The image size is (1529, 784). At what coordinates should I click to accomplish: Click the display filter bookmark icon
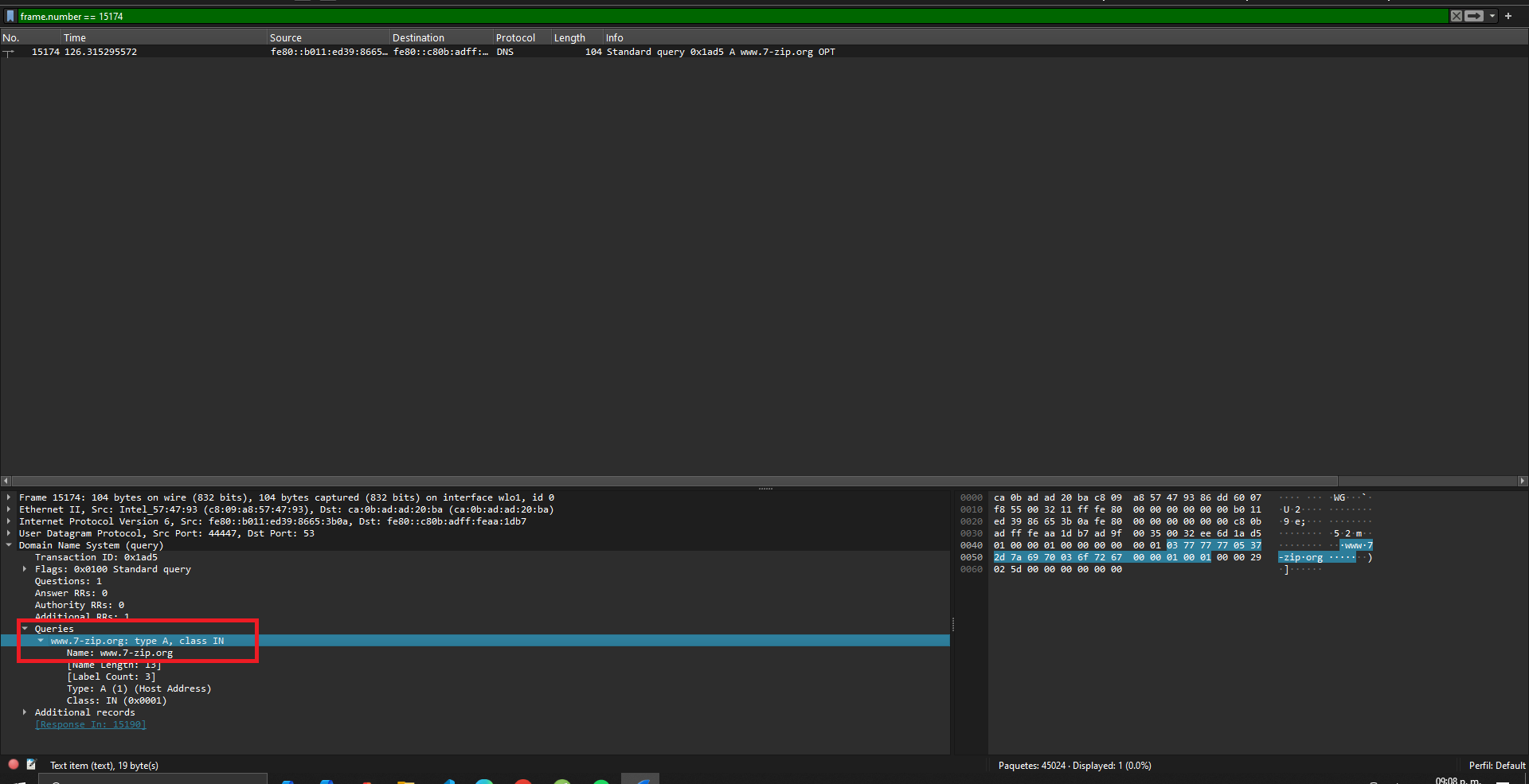pyautogui.click(x=10, y=16)
